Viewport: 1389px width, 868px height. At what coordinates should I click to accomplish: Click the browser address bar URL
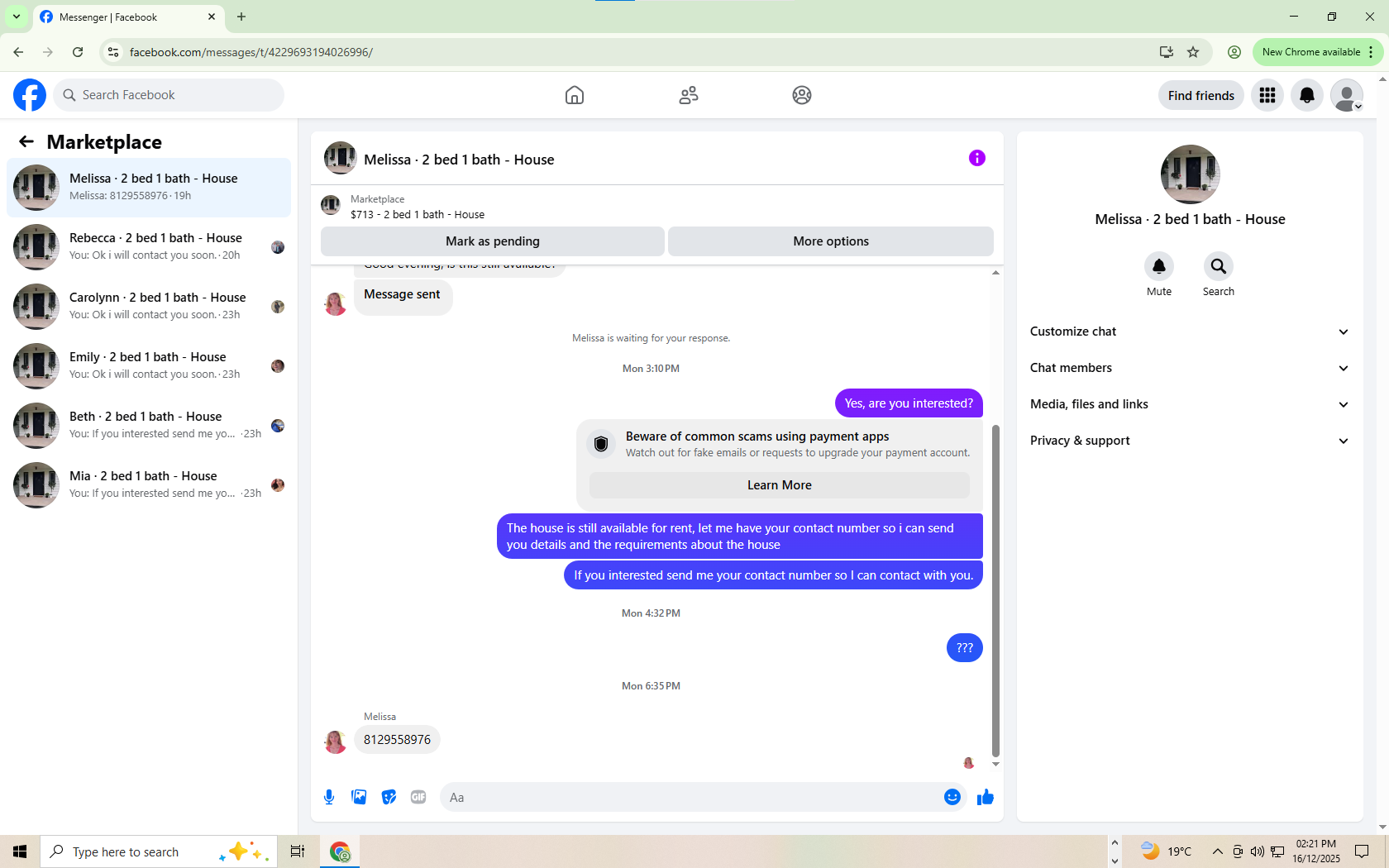click(251, 52)
